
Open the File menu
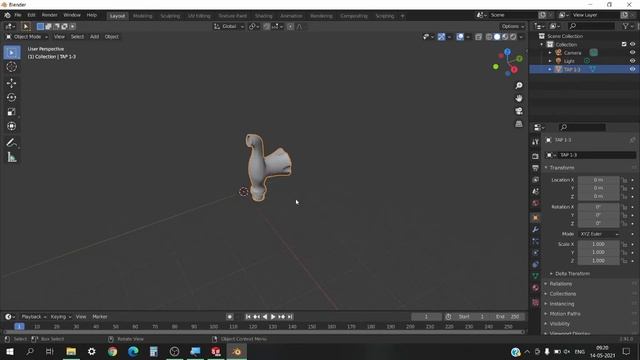18,15
